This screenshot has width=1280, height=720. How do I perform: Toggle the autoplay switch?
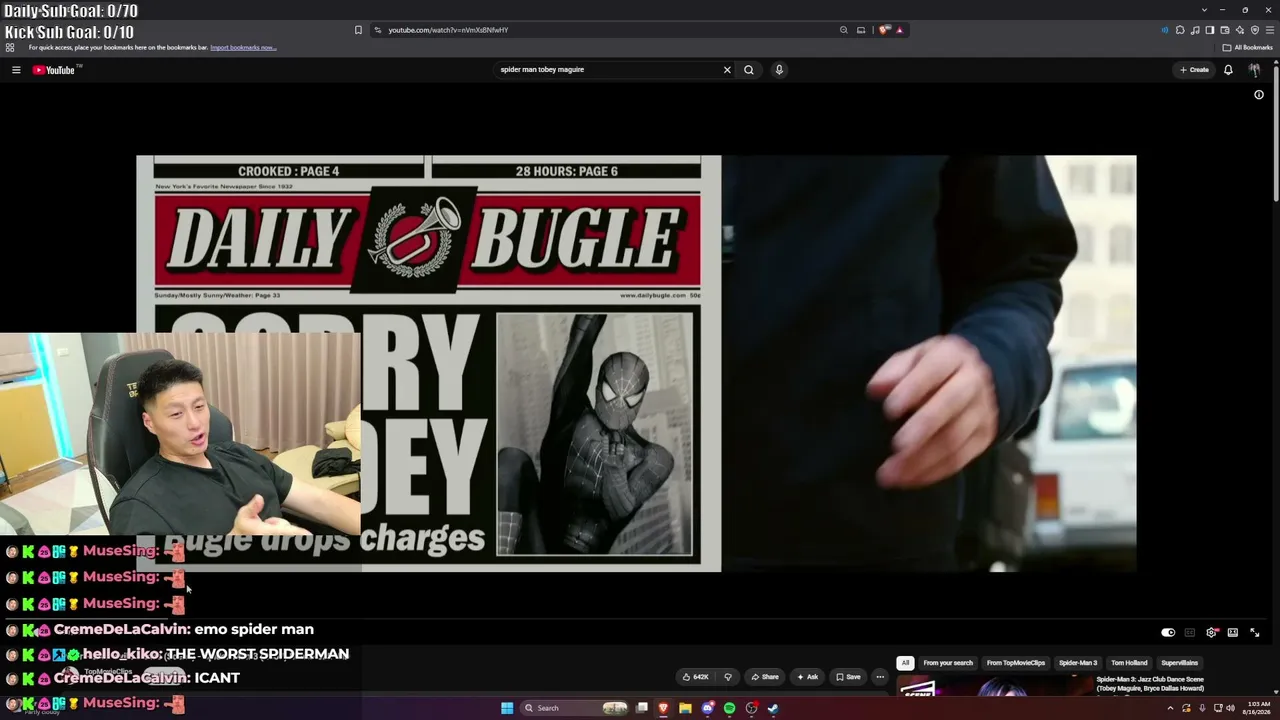click(x=1168, y=633)
